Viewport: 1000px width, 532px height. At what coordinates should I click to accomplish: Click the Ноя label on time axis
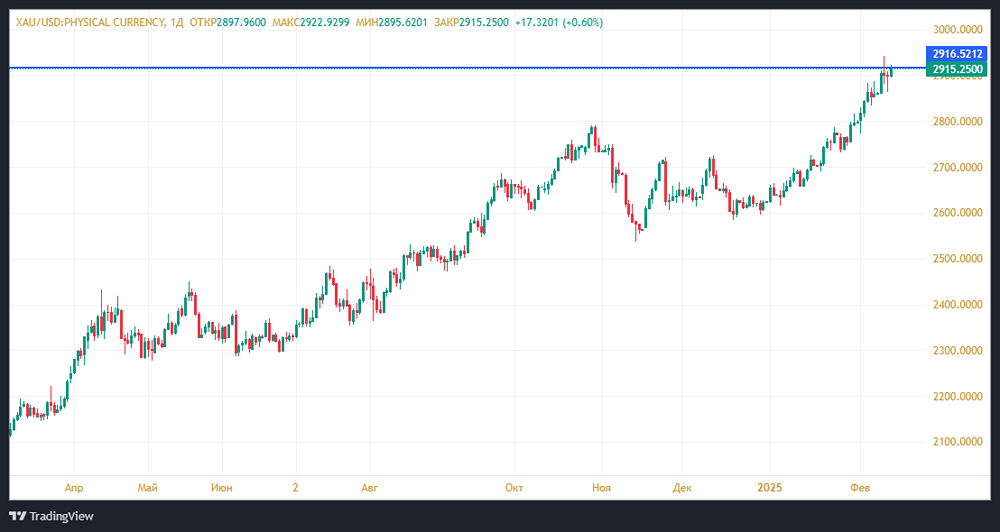coord(600,487)
